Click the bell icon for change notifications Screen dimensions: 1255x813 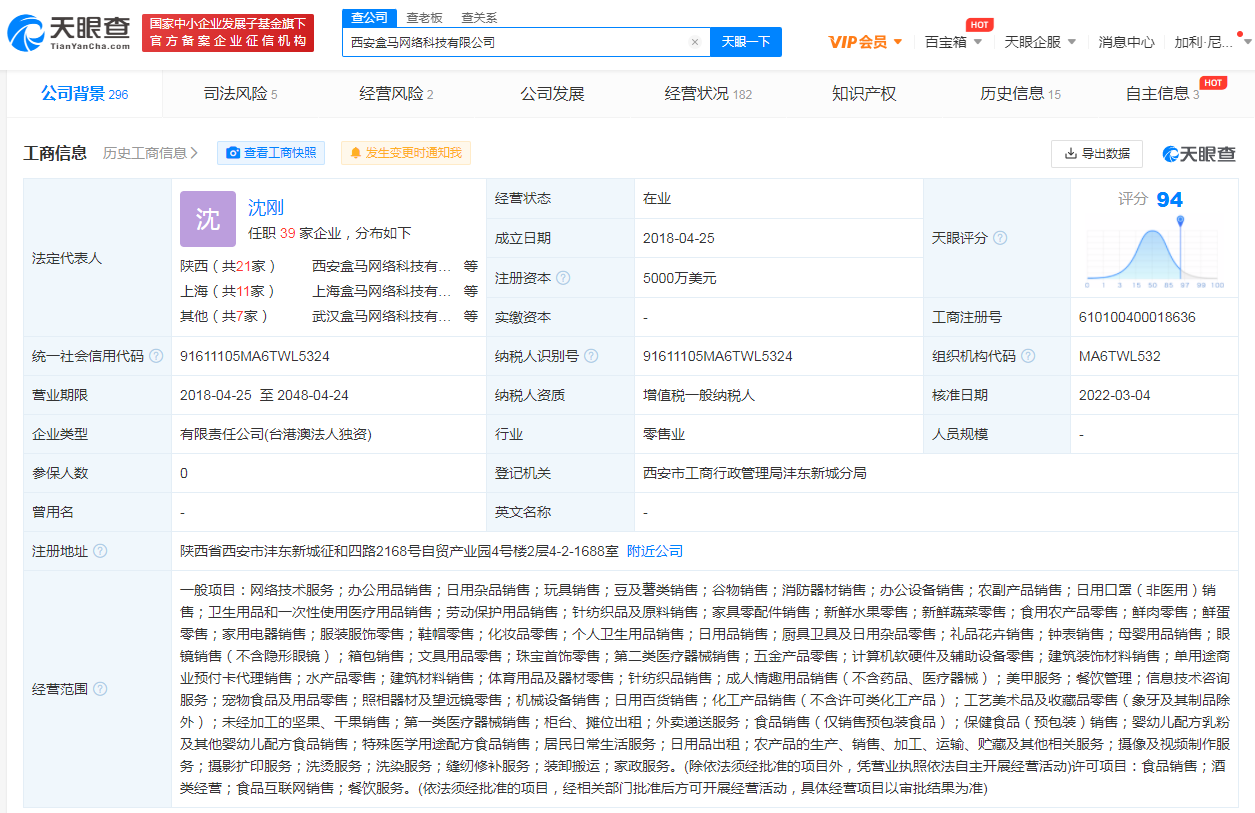coord(355,153)
